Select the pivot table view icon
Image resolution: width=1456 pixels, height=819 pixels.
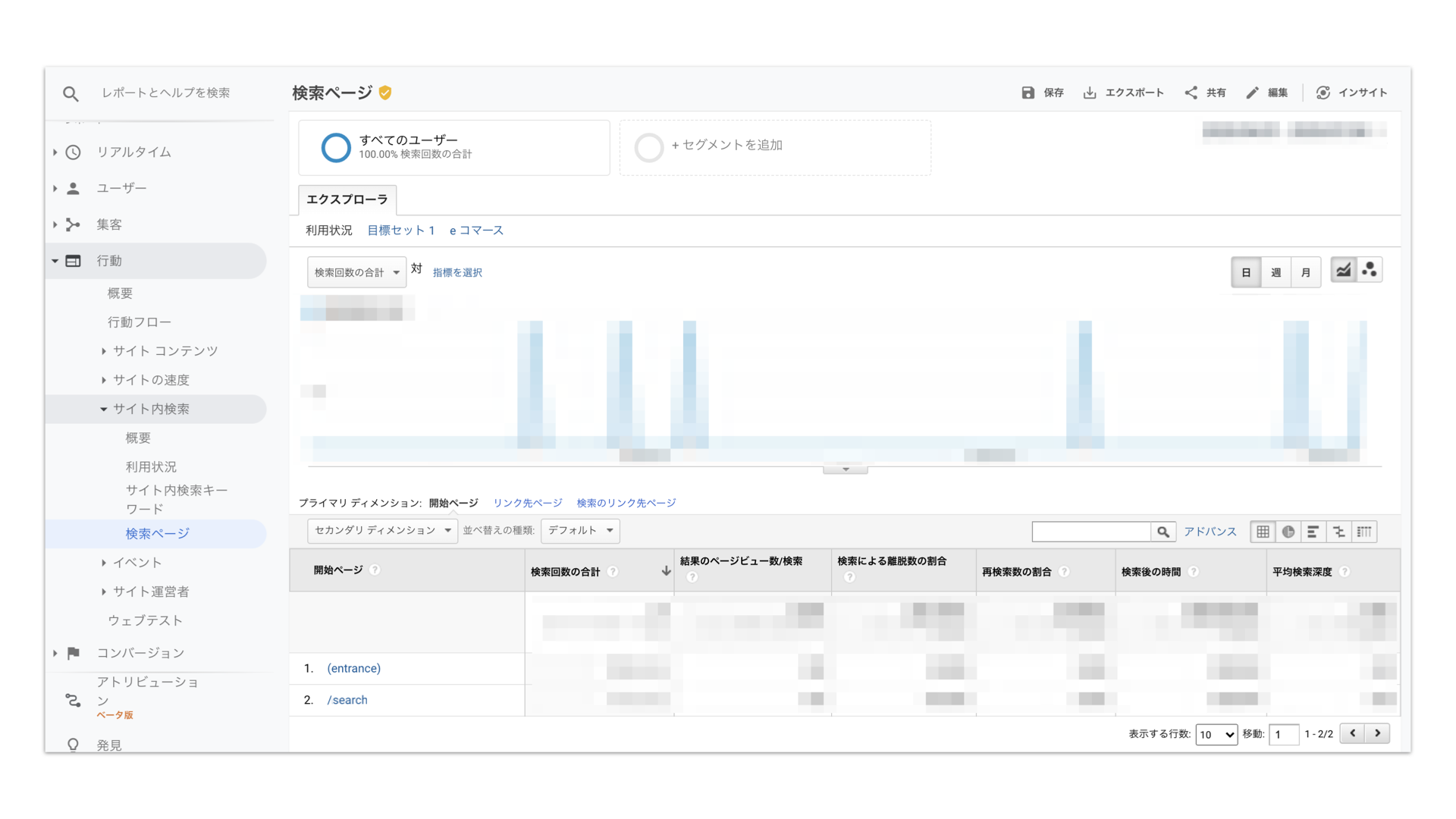[x=1364, y=532]
